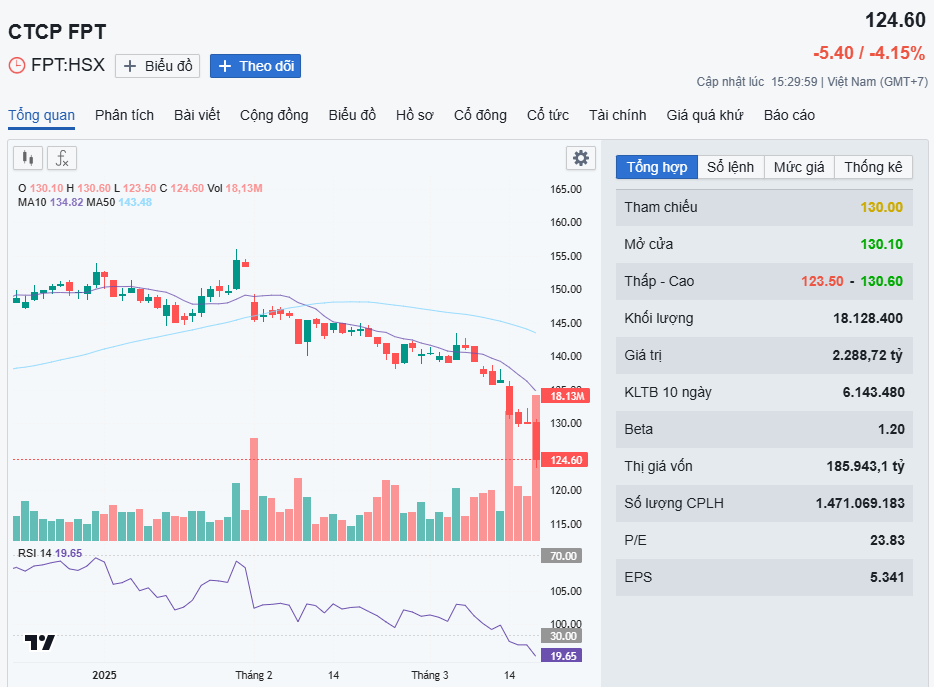Click the 2025 time axis label

(104, 675)
